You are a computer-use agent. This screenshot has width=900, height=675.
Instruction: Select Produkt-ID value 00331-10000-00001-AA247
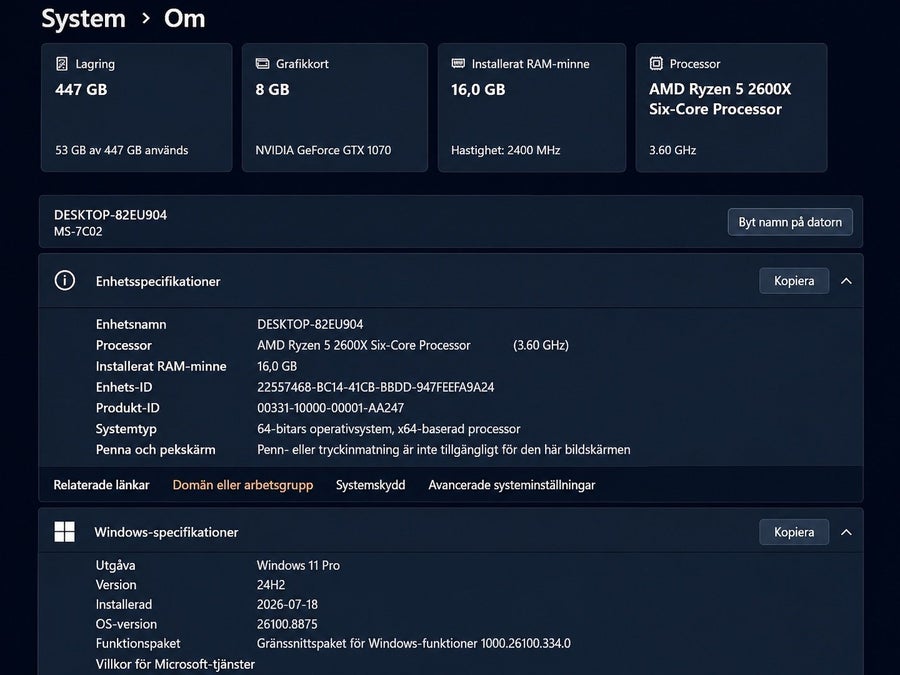tap(331, 408)
